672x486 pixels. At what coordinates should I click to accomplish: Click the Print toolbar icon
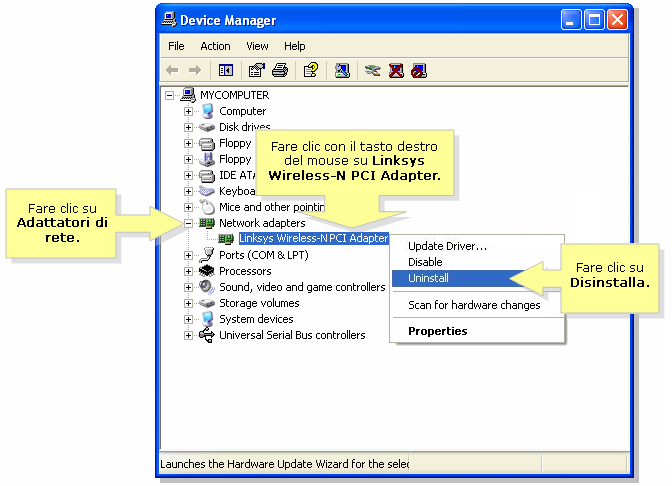coord(280,70)
